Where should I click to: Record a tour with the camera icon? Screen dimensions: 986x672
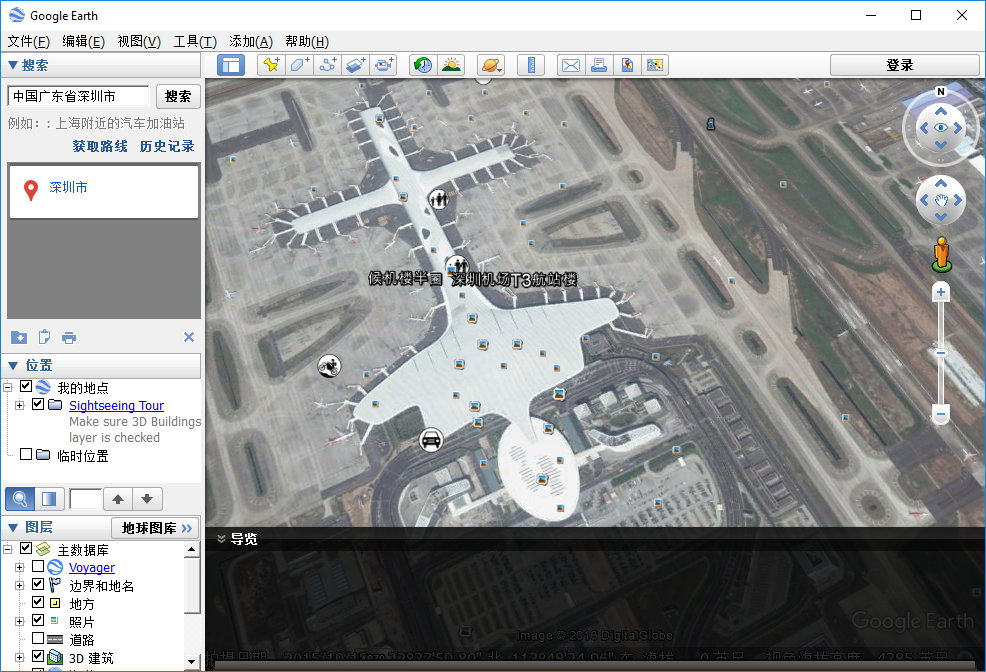point(383,65)
